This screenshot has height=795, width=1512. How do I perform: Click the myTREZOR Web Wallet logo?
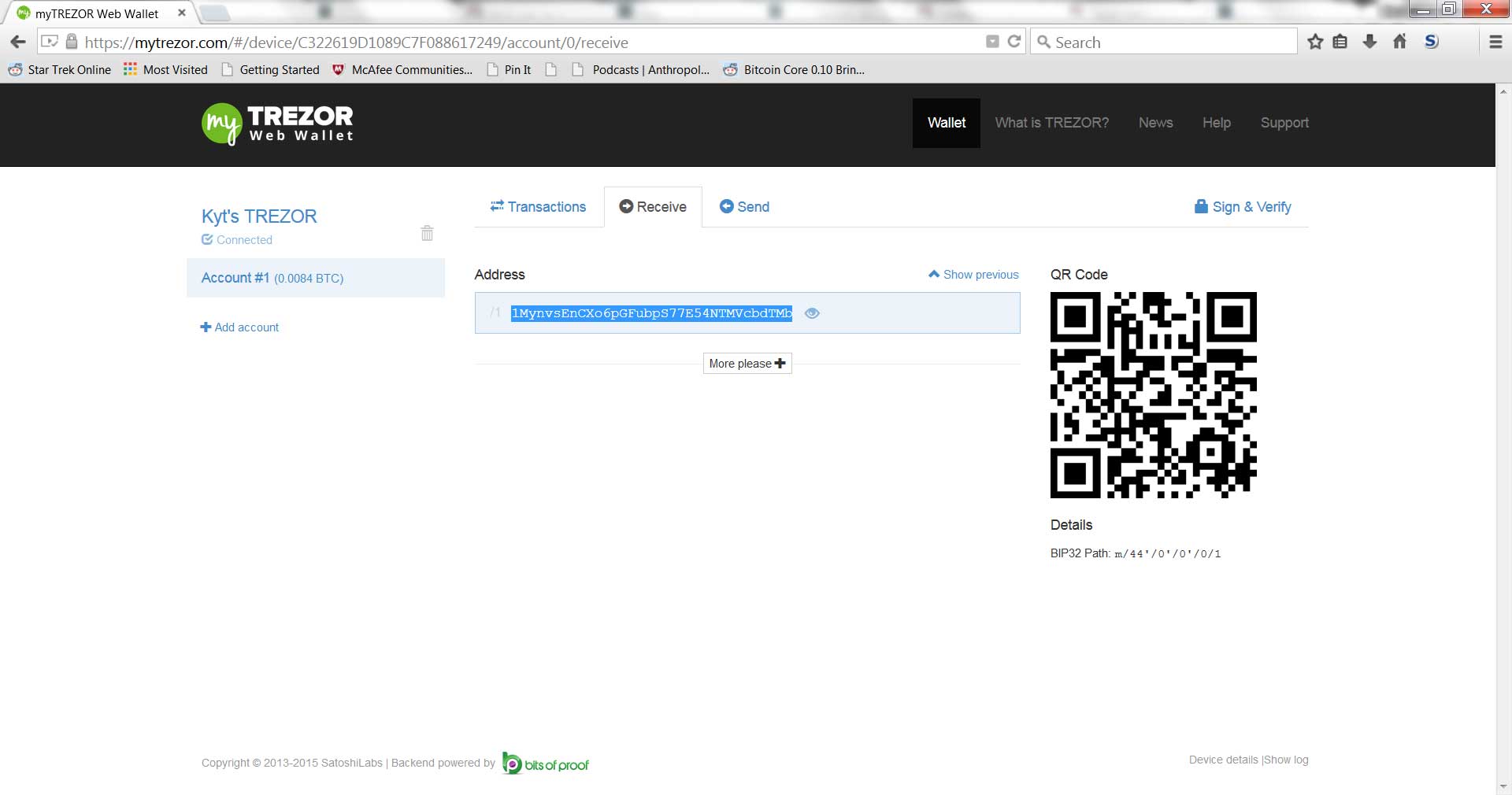click(x=277, y=124)
